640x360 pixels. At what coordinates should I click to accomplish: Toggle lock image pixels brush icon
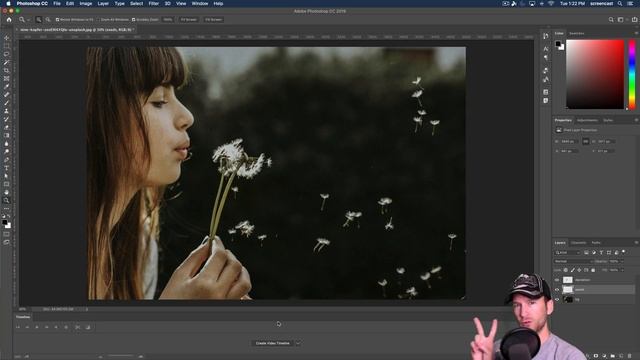573,270
